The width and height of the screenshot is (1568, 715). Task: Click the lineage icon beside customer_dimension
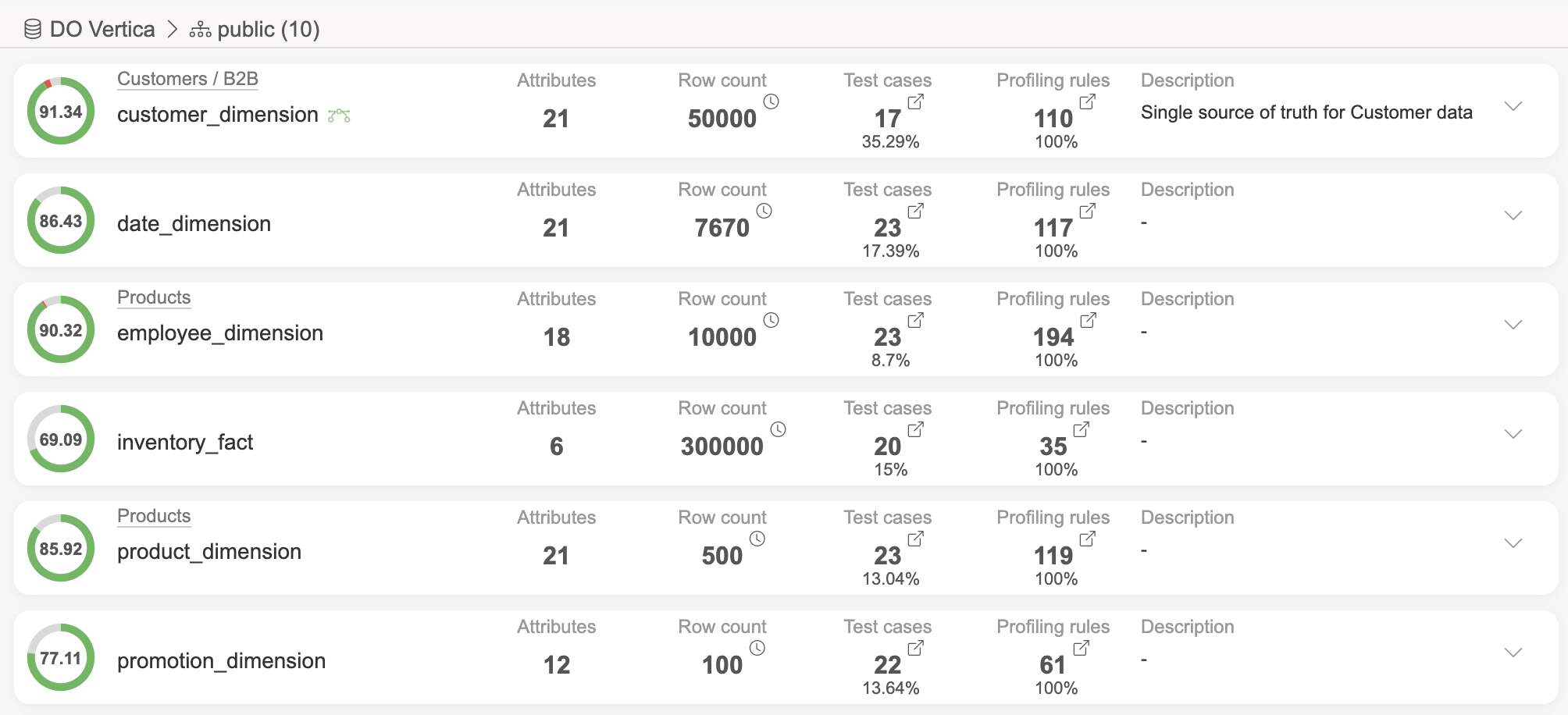(339, 116)
